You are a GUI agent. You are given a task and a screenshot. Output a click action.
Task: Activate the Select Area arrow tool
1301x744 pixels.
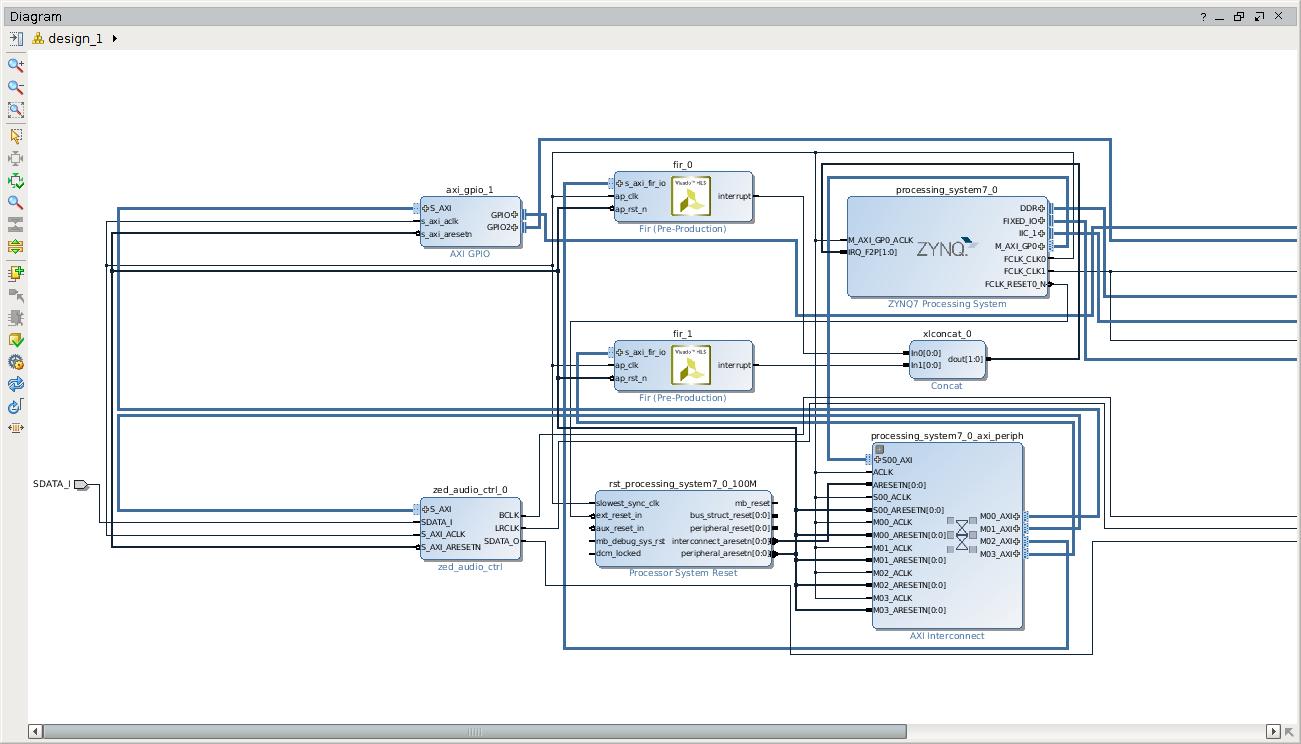tap(16, 136)
